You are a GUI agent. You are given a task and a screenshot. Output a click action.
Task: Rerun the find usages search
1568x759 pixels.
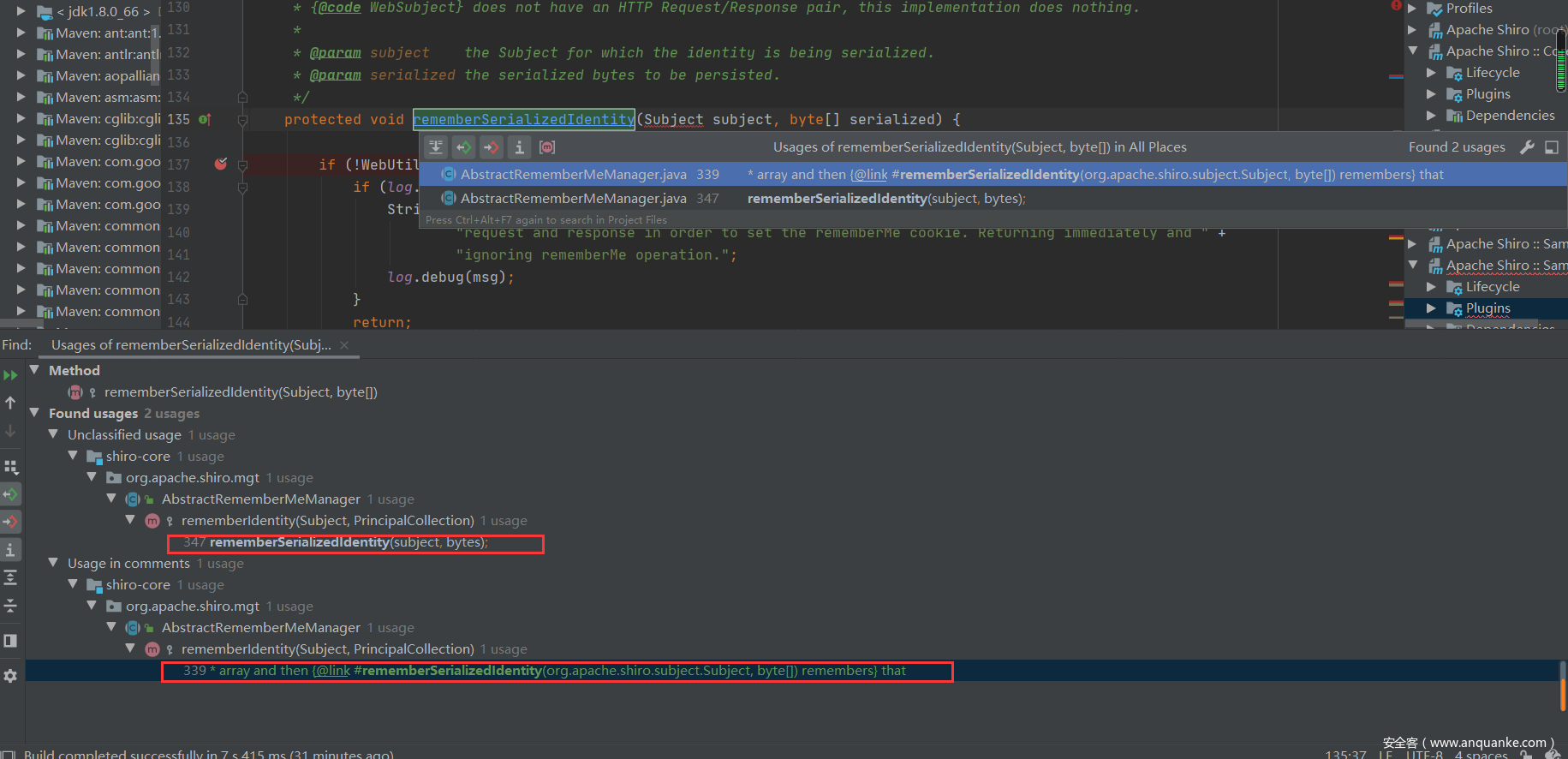coord(10,375)
